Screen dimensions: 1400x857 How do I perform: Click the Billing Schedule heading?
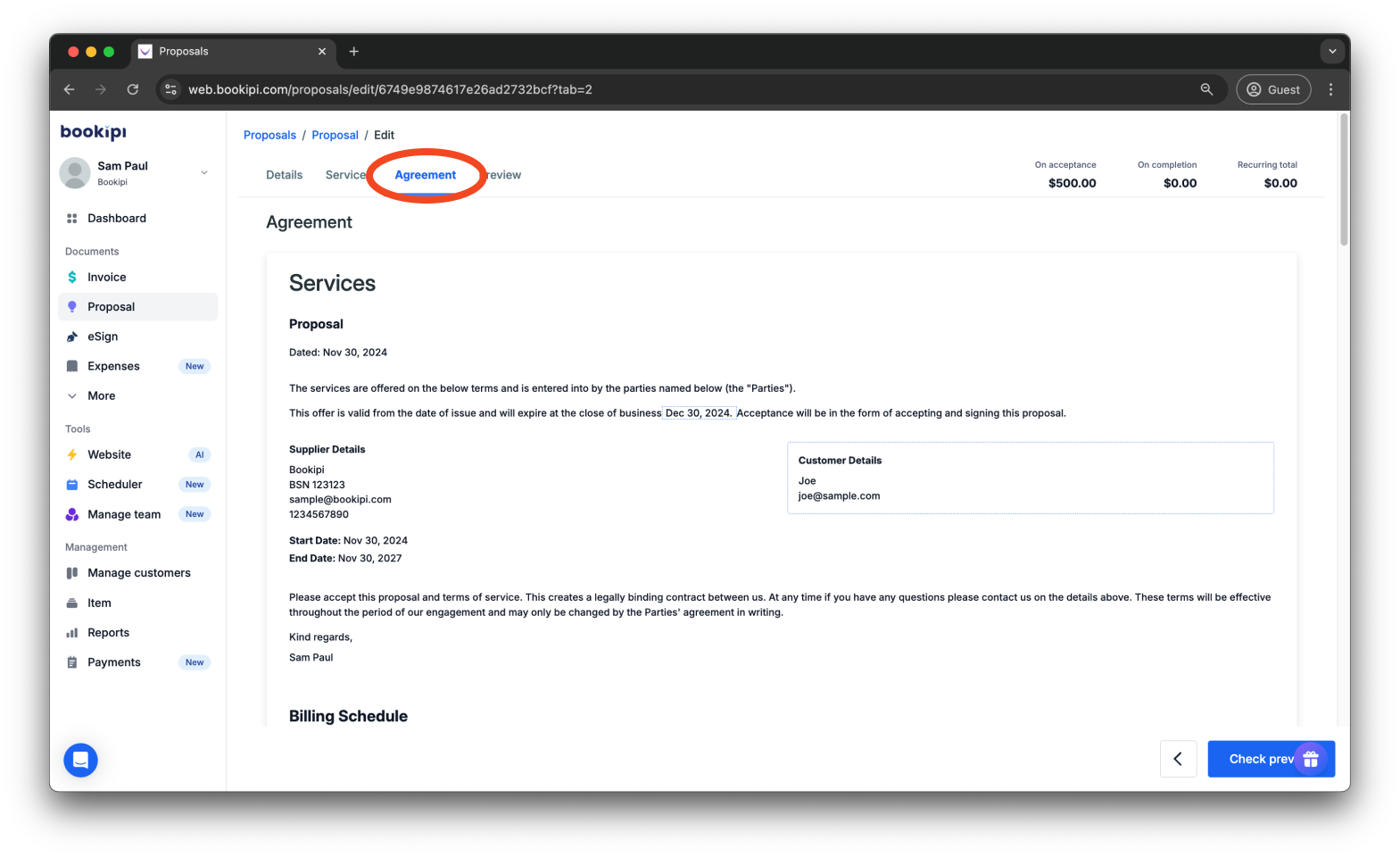[x=348, y=716]
